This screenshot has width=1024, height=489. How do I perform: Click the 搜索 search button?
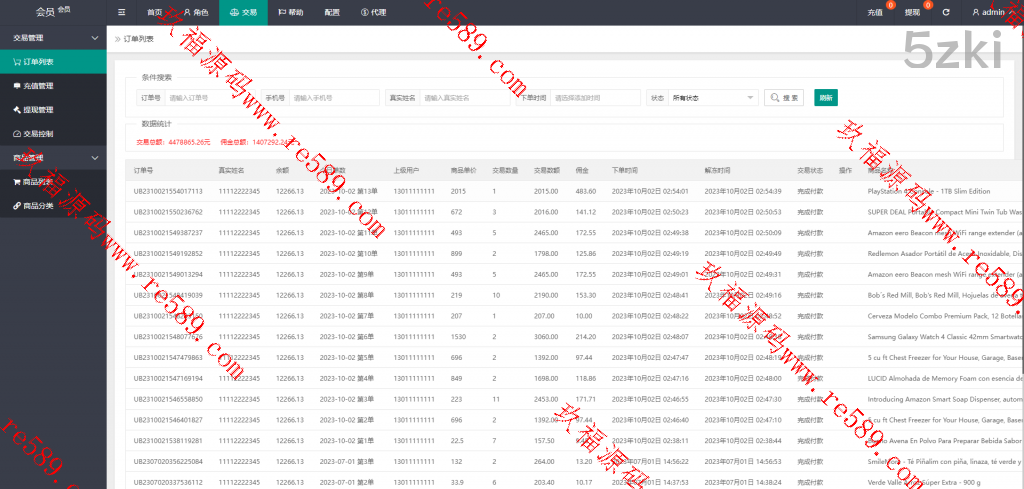(x=785, y=98)
